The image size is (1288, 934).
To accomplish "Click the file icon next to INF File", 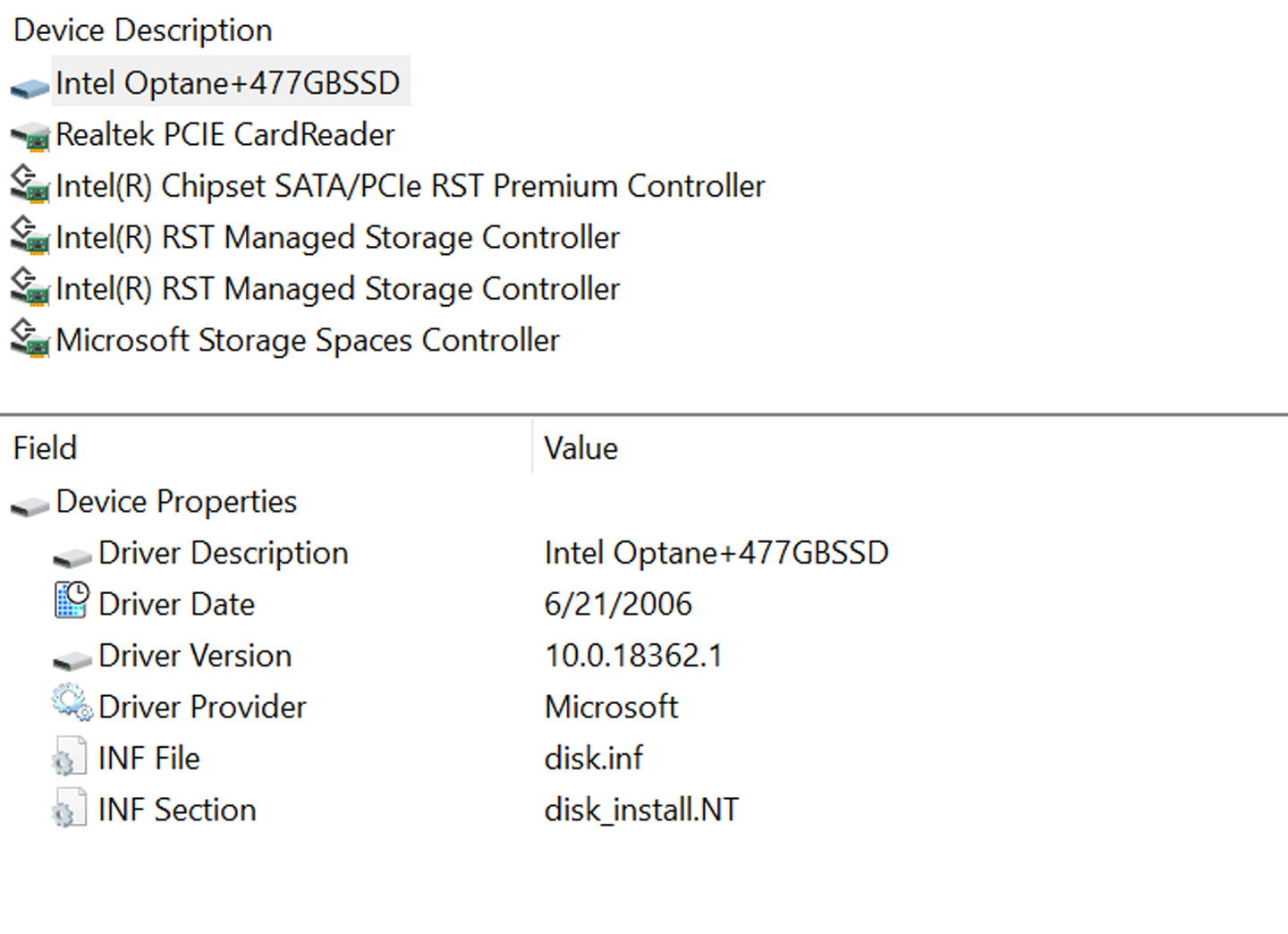I will [70, 757].
